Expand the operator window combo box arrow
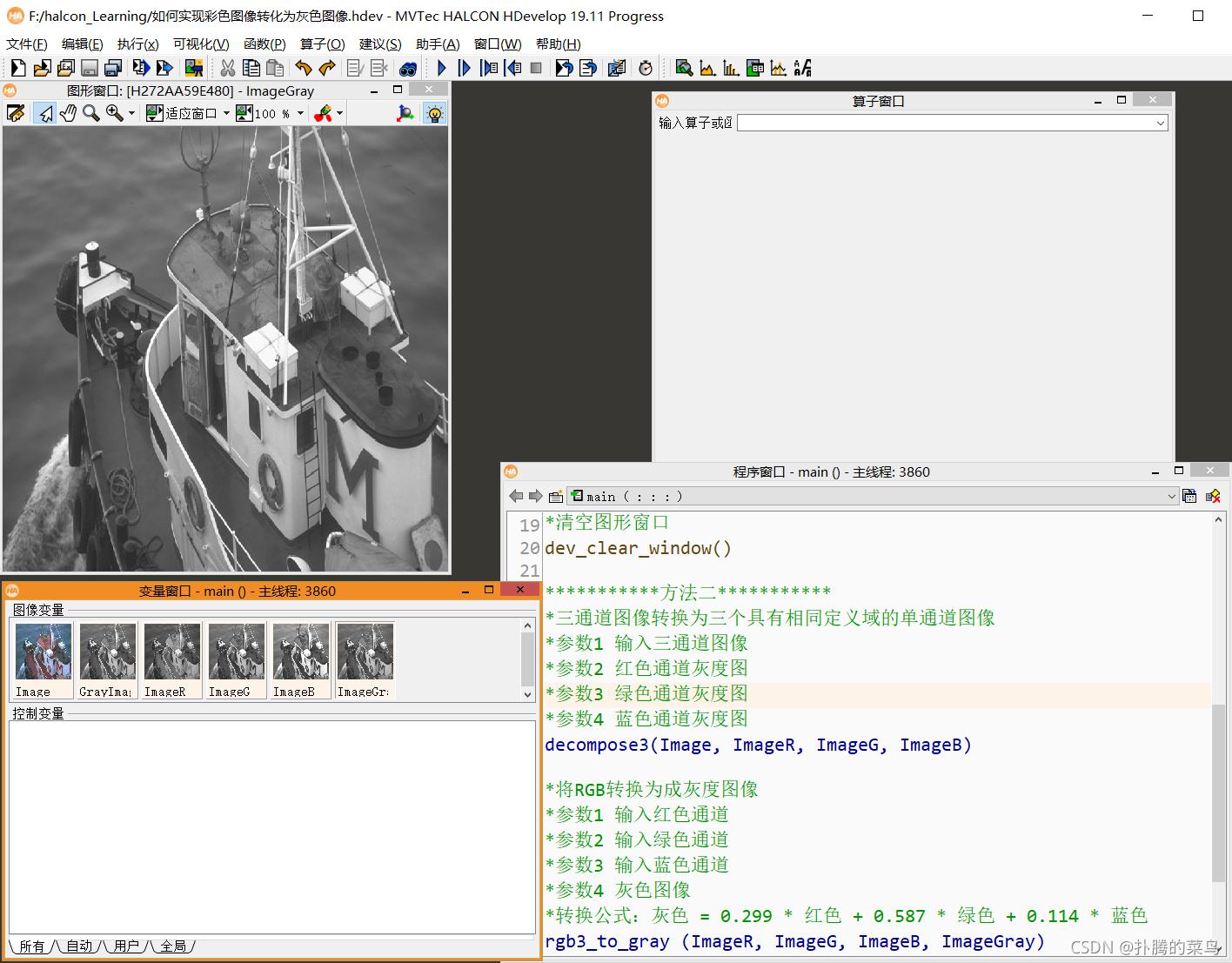The height and width of the screenshot is (963, 1232). 1161,123
